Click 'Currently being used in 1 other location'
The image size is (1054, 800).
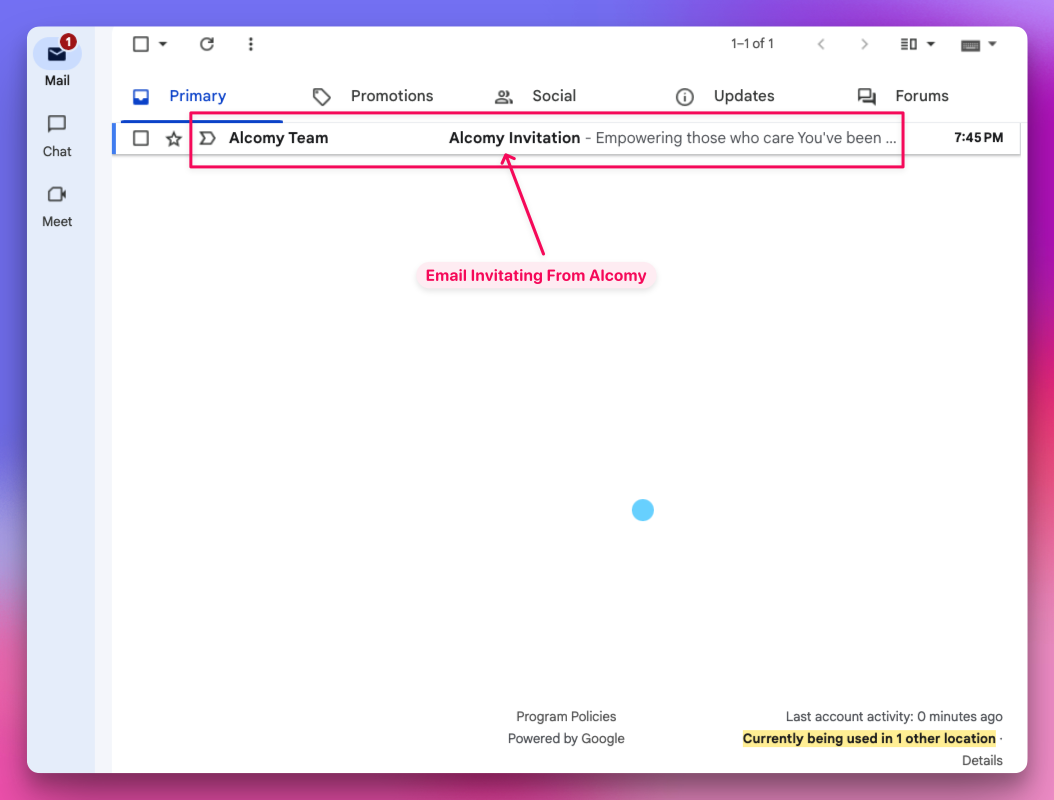pyautogui.click(x=868, y=738)
